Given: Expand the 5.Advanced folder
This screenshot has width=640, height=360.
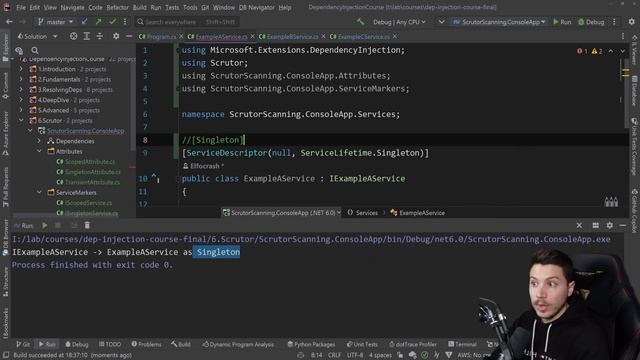Looking at the screenshot, I should 21,110.
